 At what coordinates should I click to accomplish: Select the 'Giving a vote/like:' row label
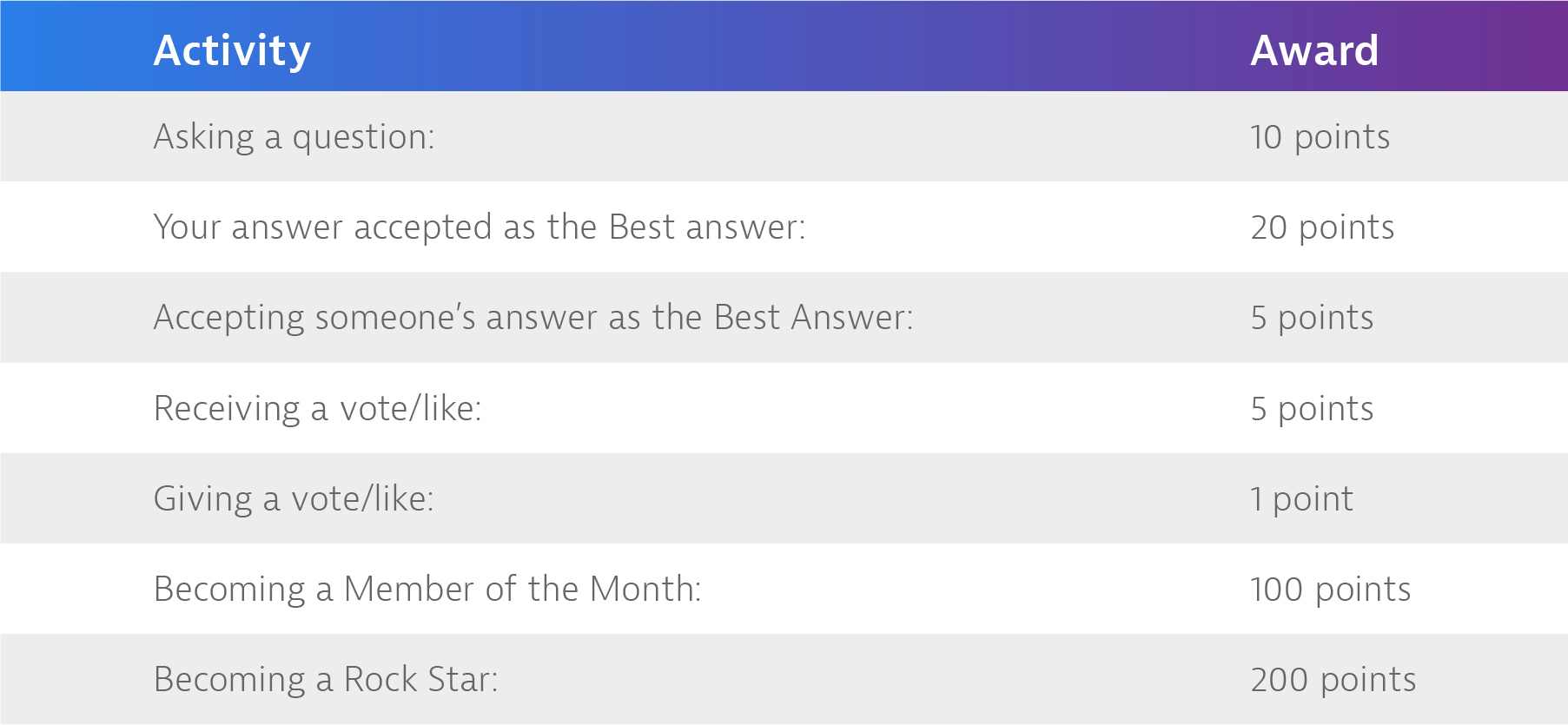(x=294, y=499)
